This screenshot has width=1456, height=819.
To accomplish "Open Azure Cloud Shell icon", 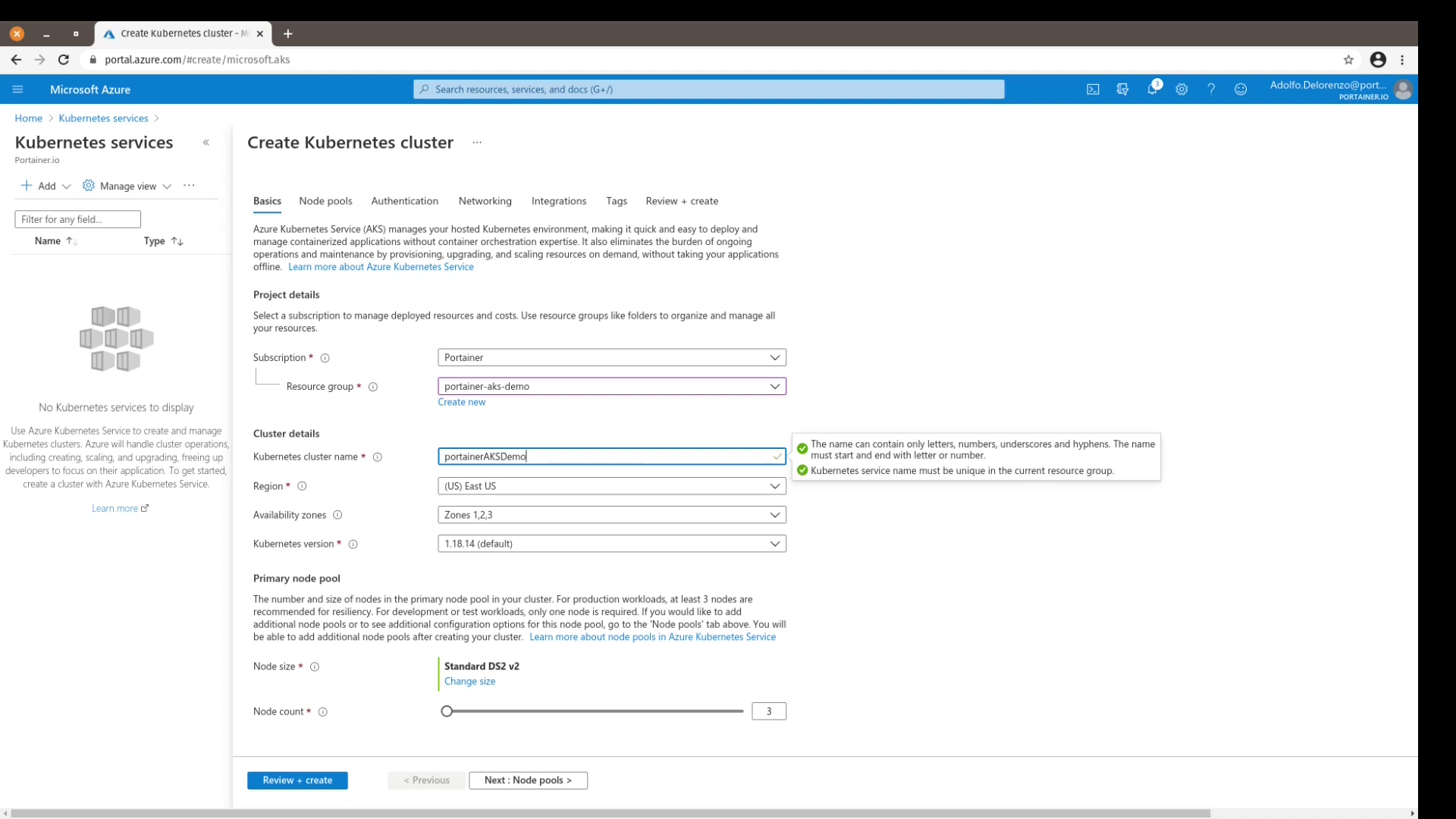I will [1093, 89].
